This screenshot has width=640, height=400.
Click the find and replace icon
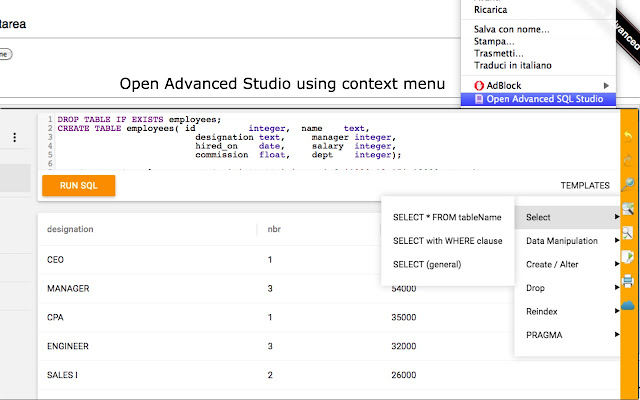(x=628, y=209)
